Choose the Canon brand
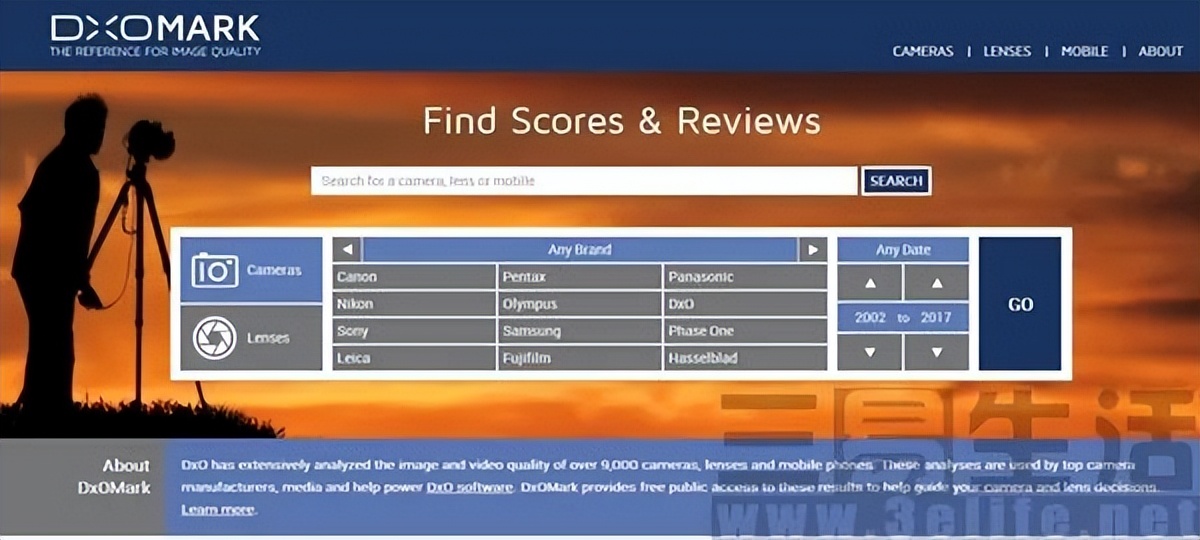This screenshot has height=540, width=1200. tap(413, 277)
